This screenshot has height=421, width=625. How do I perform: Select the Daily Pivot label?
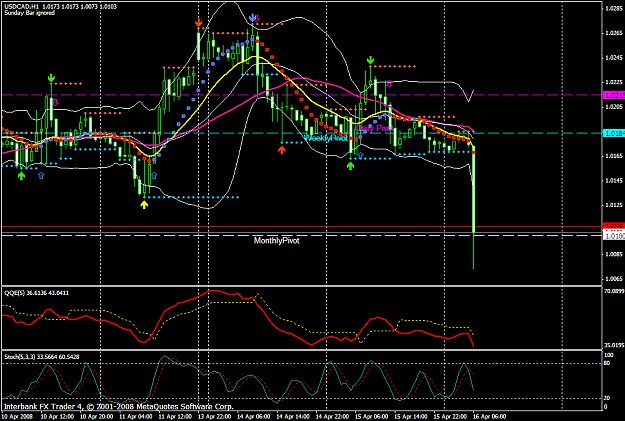pos(375,128)
